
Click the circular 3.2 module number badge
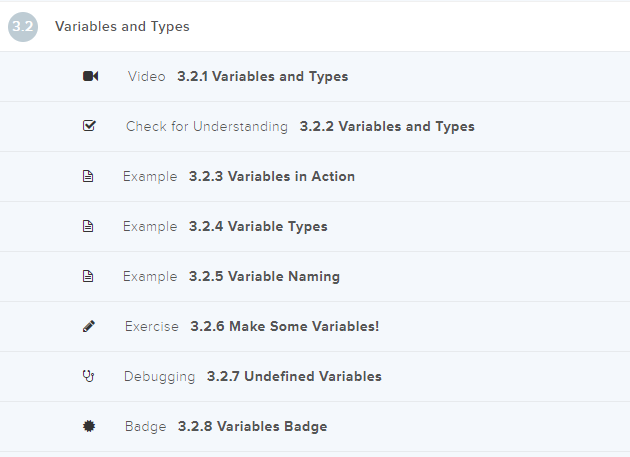[22, 27]
